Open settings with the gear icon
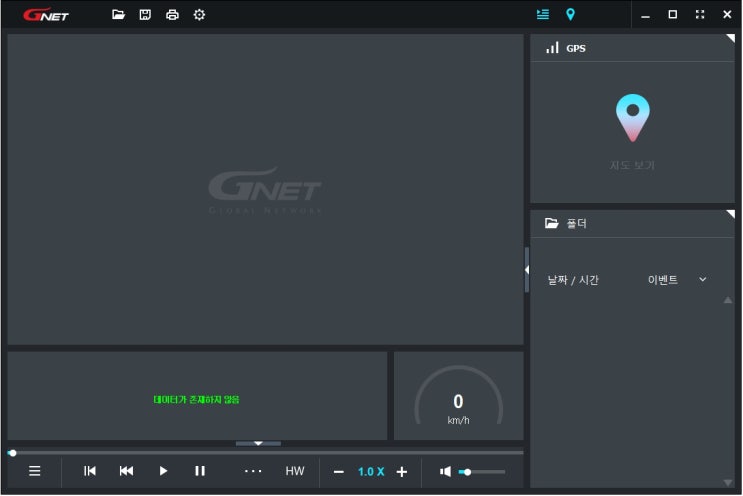This screenshot has height=496, width=743. click(x=199, y=15)
